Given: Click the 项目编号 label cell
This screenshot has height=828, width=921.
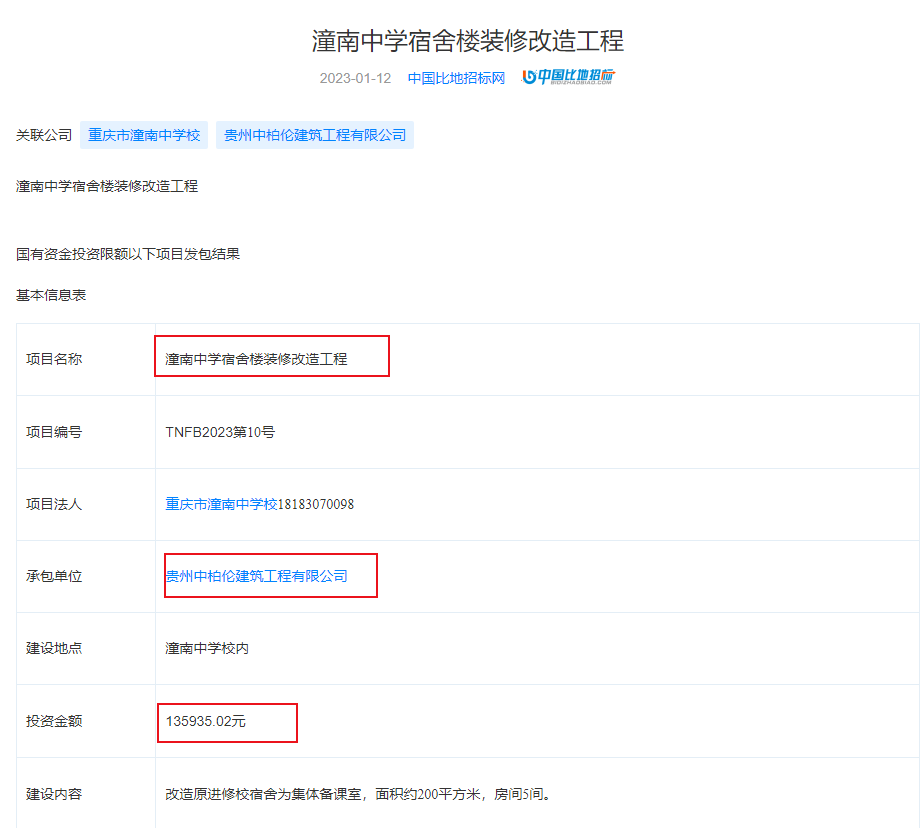Looking at the screenshot, I should click(x=54, y=432).
